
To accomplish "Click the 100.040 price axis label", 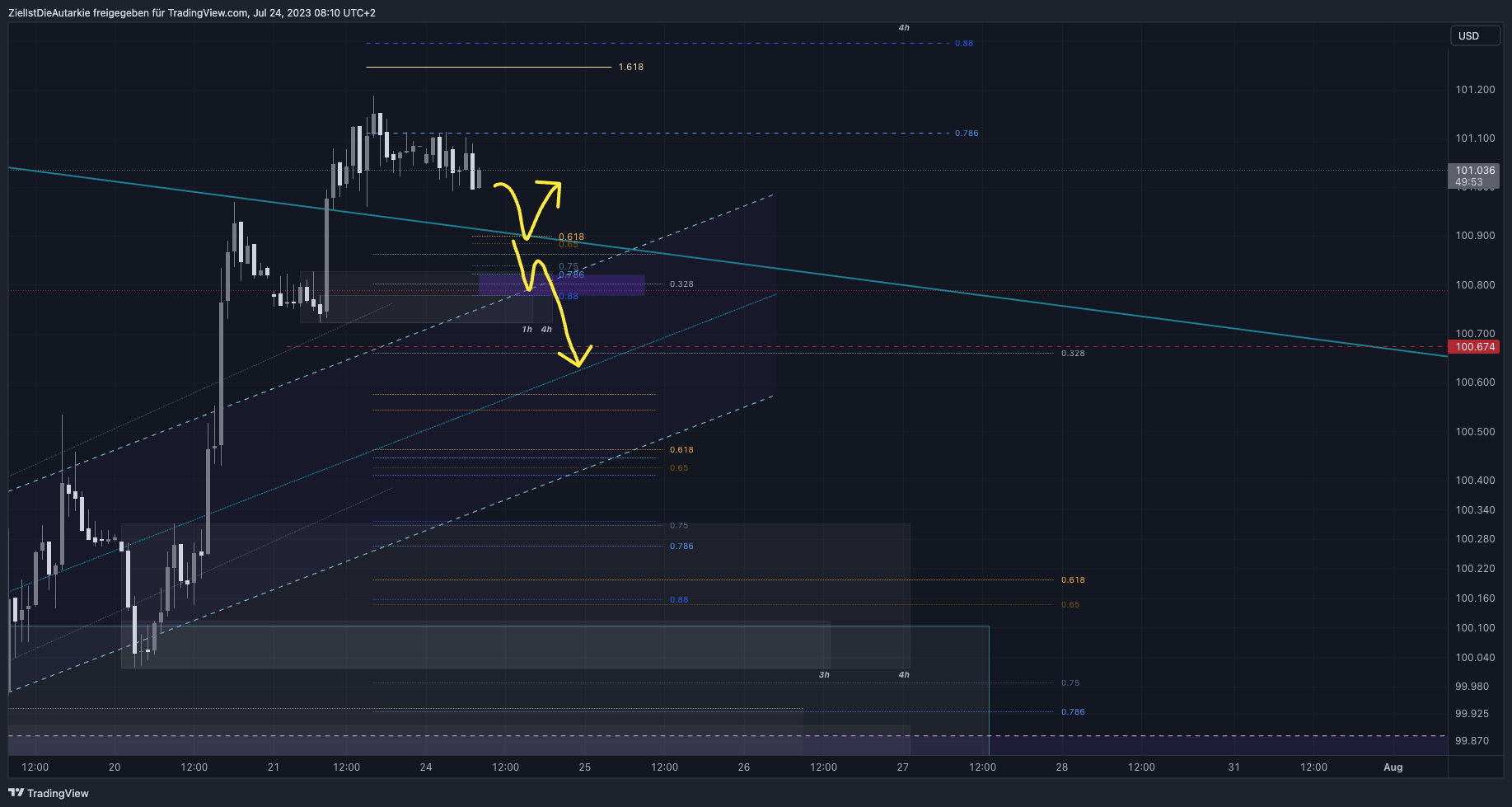I will pyautogui.click(x=1475, y=658).
